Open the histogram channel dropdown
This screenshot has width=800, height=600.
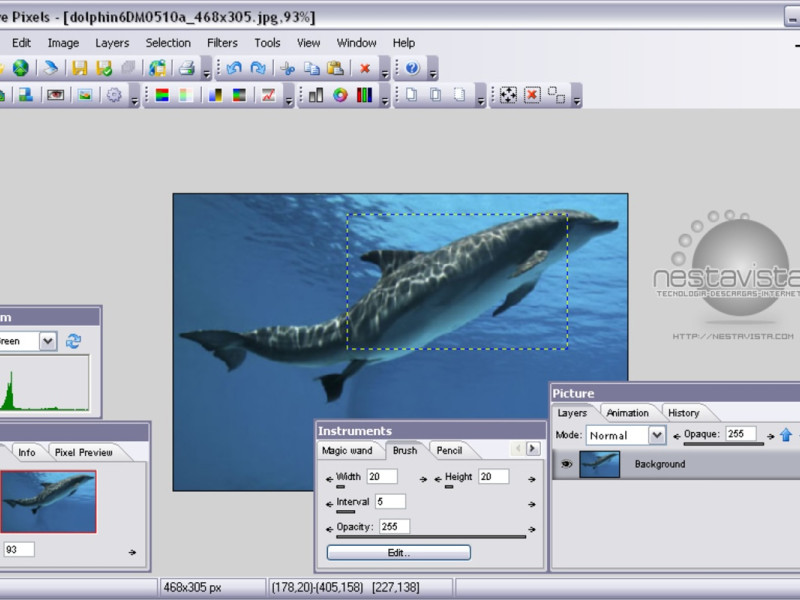(x=48, y=341)
